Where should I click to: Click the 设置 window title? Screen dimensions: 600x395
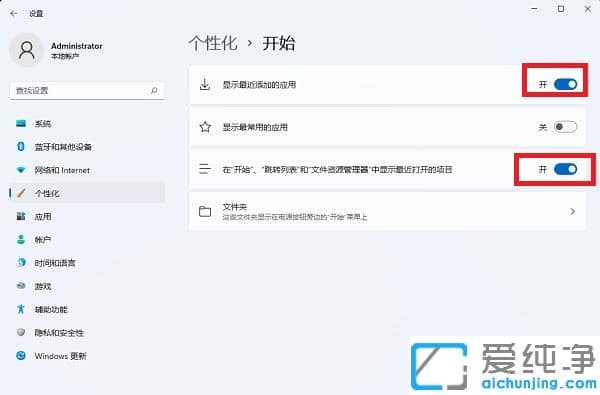[x=36, y=14]
